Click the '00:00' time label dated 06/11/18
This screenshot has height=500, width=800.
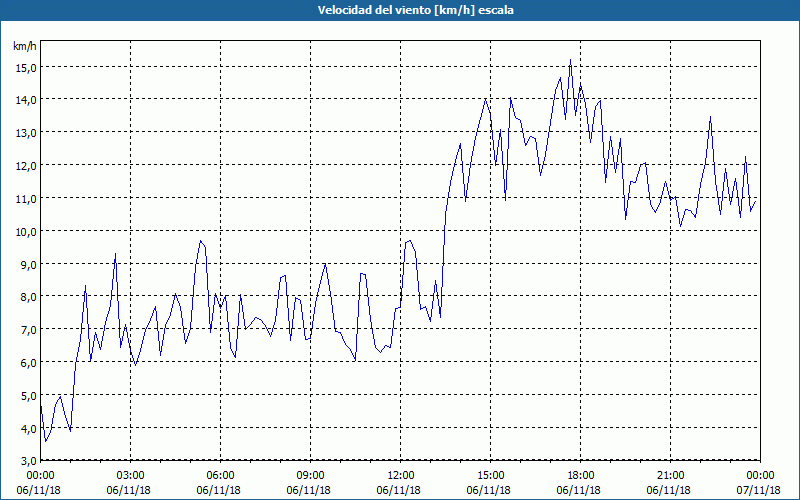[40, 476]
